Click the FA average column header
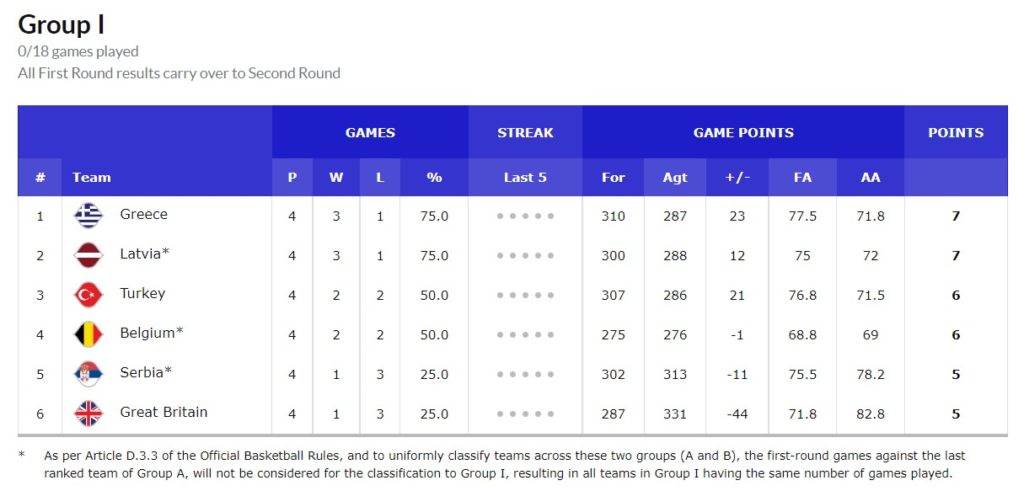This screenshot has width=1024, height=491. tap(803, 178)
